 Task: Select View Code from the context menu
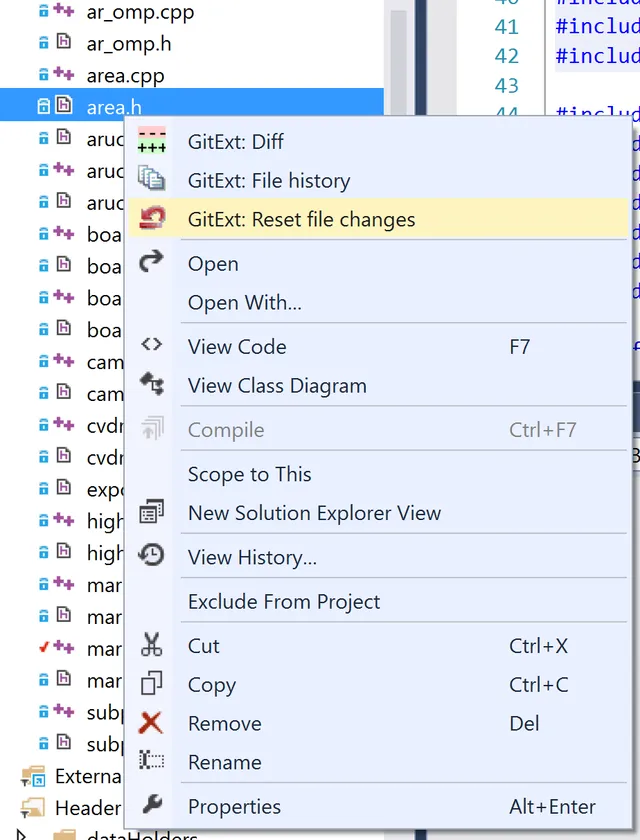click(237, 347)
